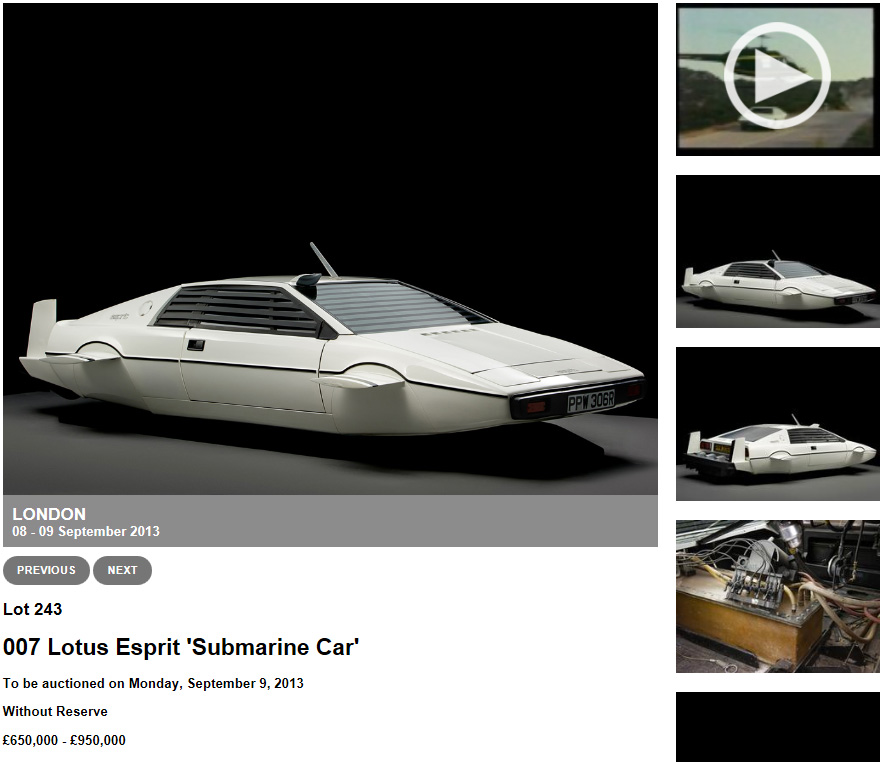Click the PPW 306R license plate in the main photo
This screenshot has height=762, width=881.
[591, 401]
